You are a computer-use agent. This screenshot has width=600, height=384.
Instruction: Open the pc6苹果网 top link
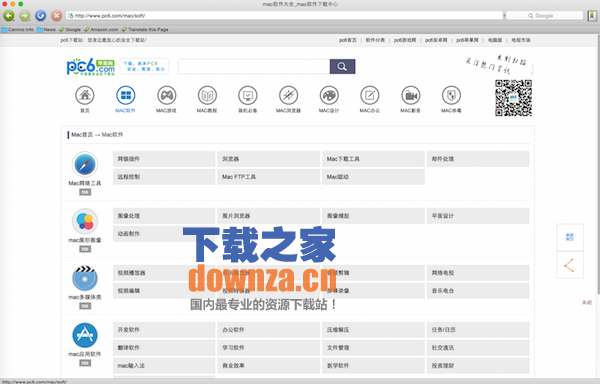coord(467,40)
